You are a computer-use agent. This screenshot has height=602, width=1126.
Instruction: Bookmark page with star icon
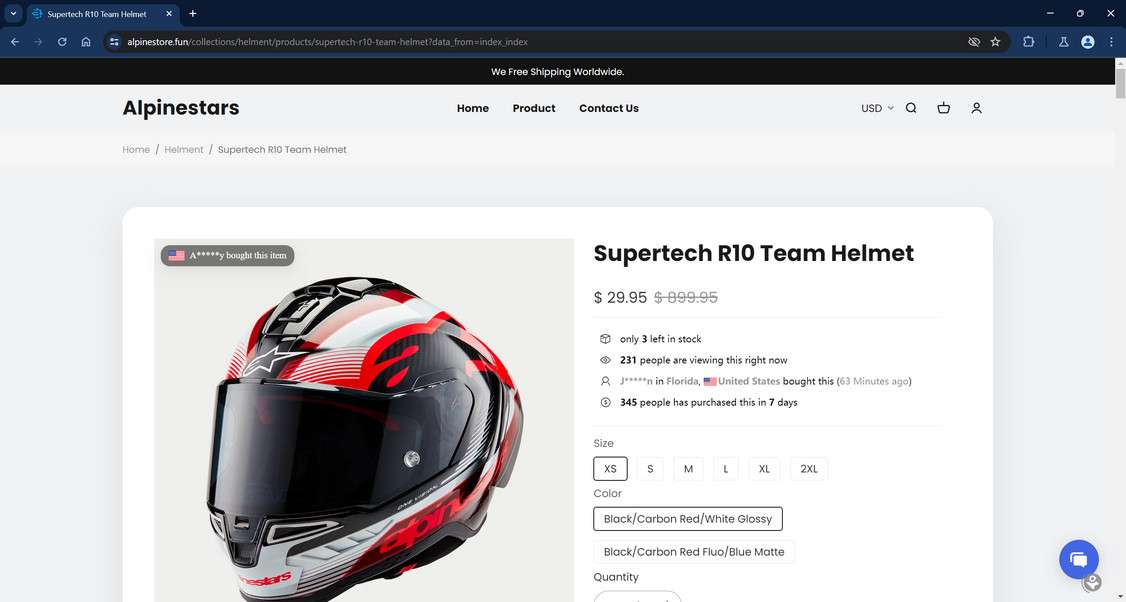[x=995, y=42]
